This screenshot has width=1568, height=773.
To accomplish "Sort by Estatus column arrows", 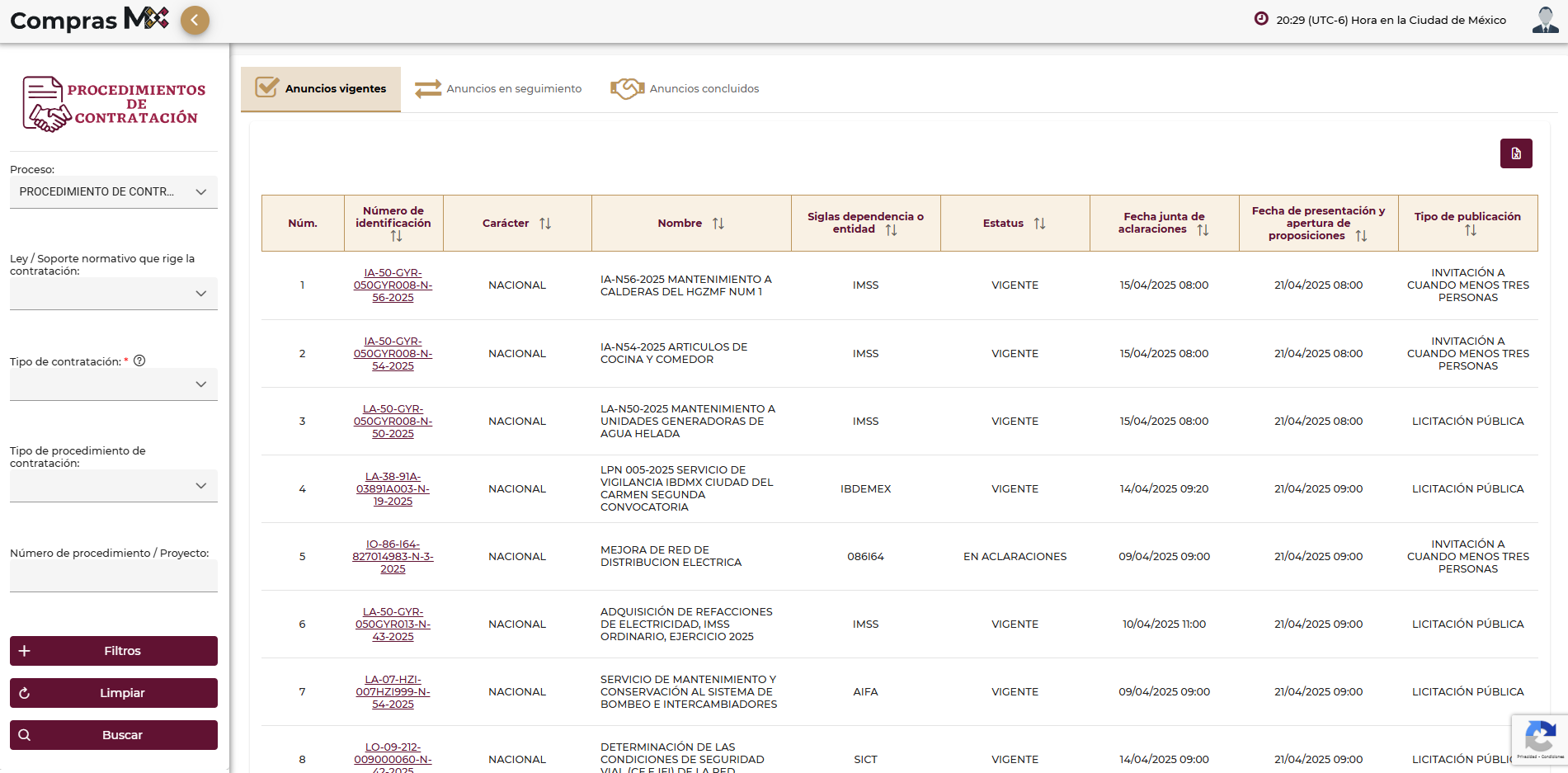I will click(1039, 224).
